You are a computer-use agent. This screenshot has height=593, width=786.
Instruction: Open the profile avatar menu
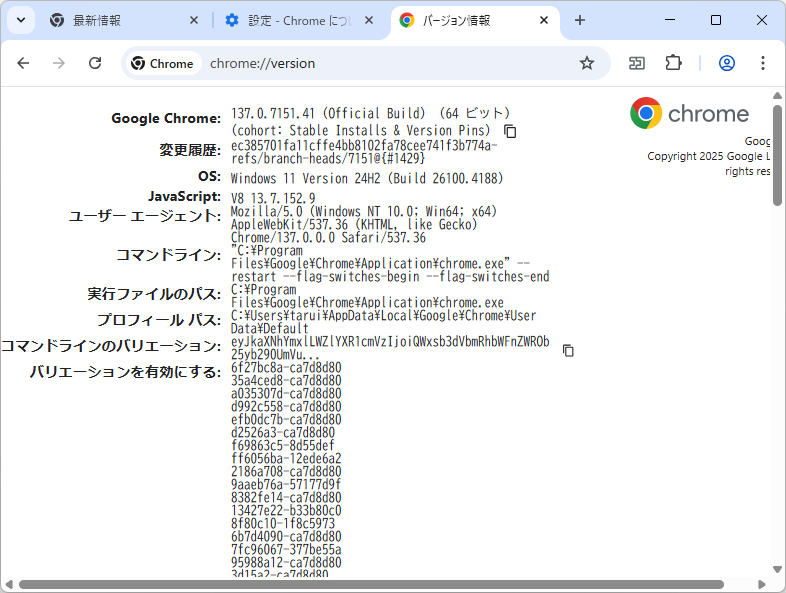(727, 63)
